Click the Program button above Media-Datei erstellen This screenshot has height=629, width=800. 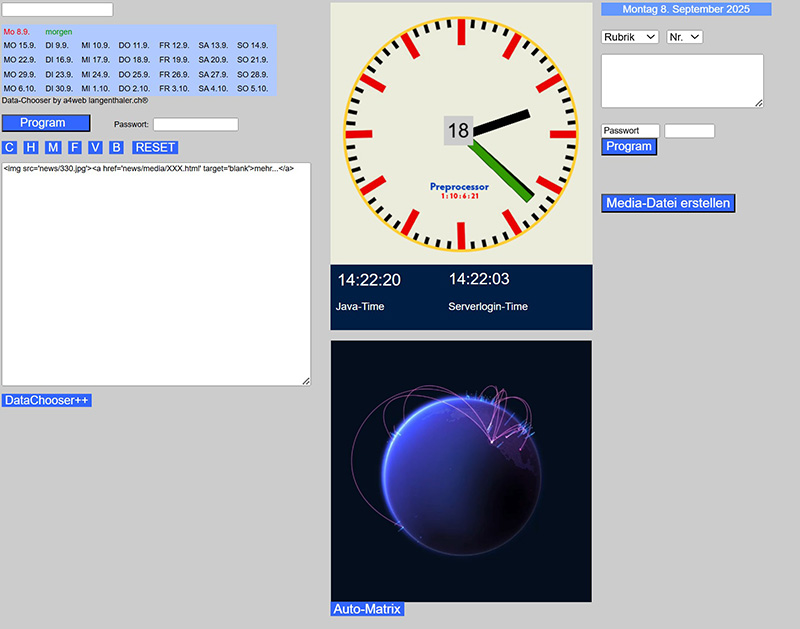[629, 146]
